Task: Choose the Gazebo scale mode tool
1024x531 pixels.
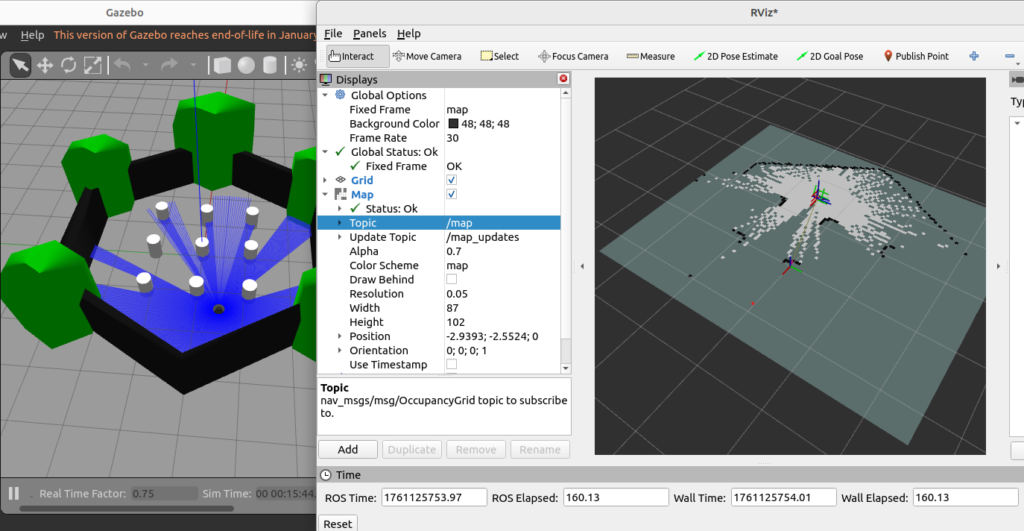Action: coord(92,65)
